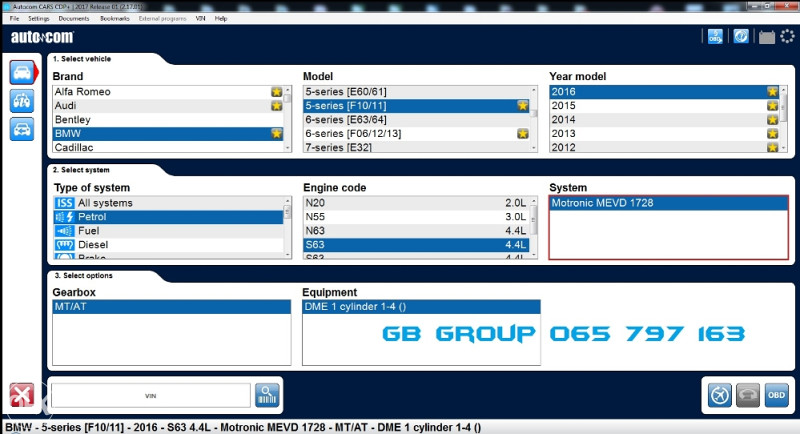The height and width of the screenshot is (434, 800).
Task: Select year model 2012
Action: click(664, 147)
